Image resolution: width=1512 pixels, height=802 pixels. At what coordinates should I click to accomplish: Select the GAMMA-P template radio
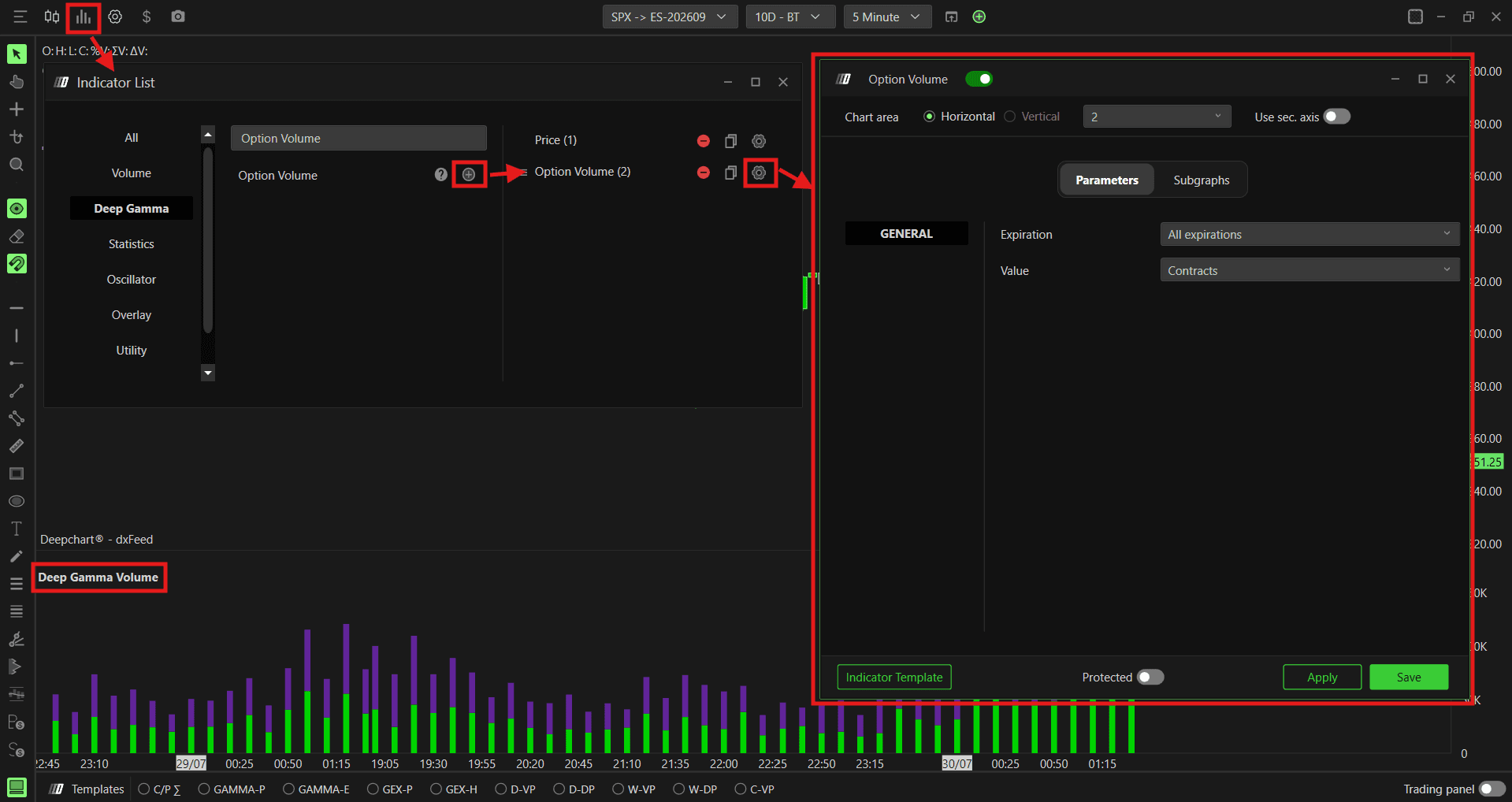point(204,789)
